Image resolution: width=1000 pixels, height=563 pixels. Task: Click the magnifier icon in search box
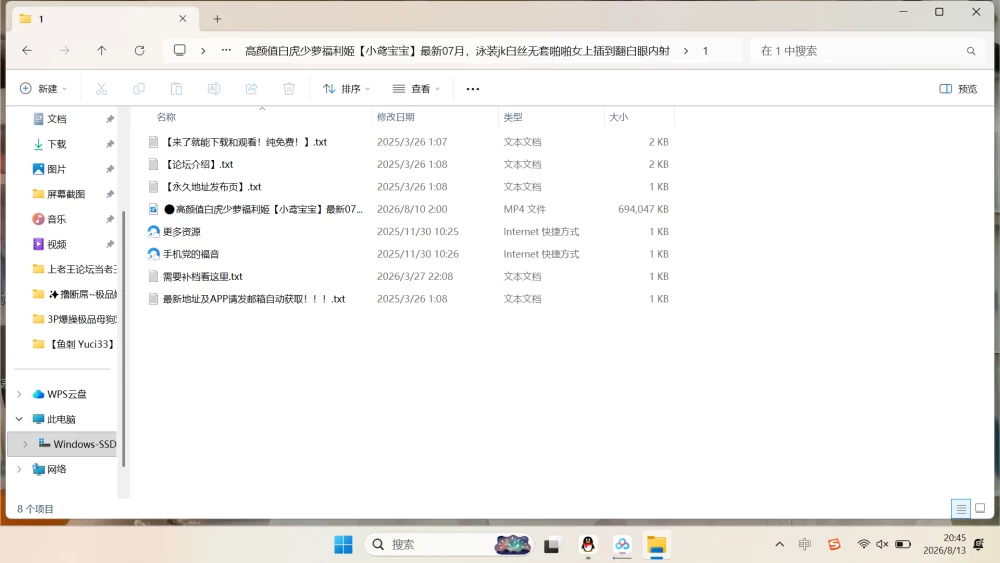click(x=971, y=51)
